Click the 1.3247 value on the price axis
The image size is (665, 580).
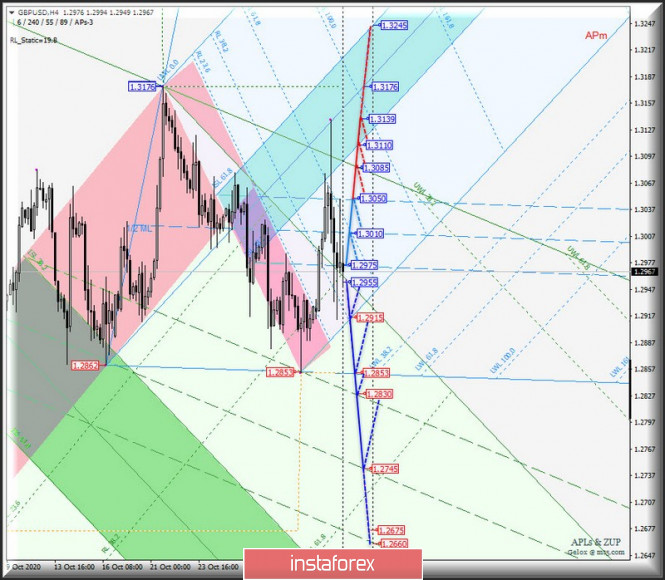tap(645, 24)
